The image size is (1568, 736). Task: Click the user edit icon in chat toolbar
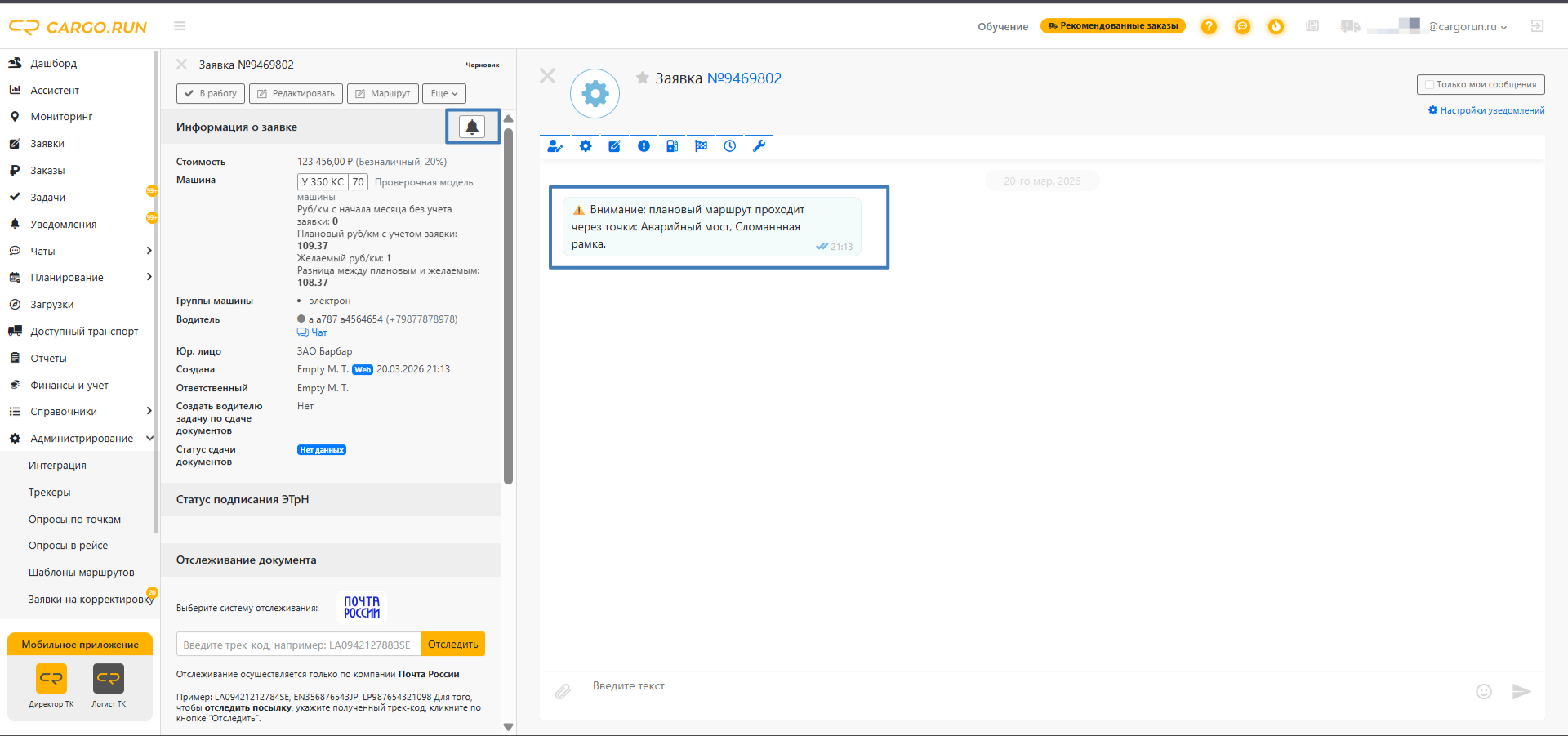point(555,146)
